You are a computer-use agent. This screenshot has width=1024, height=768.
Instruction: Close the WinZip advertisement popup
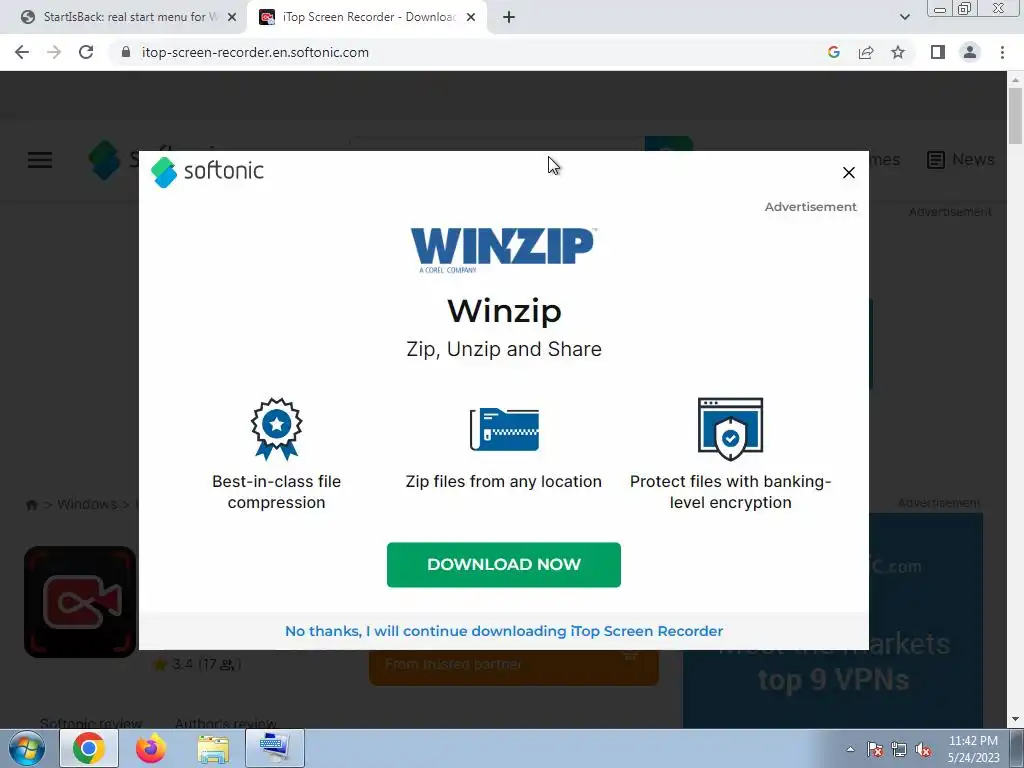pos(848,172)
